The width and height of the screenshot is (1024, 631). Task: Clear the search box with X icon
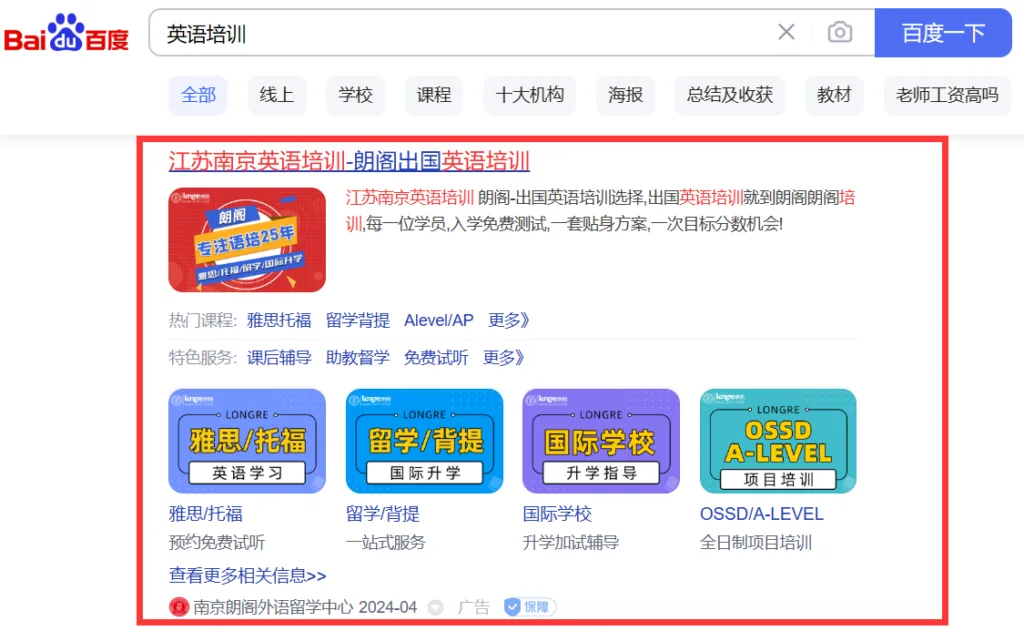click(x=786, y=32)
